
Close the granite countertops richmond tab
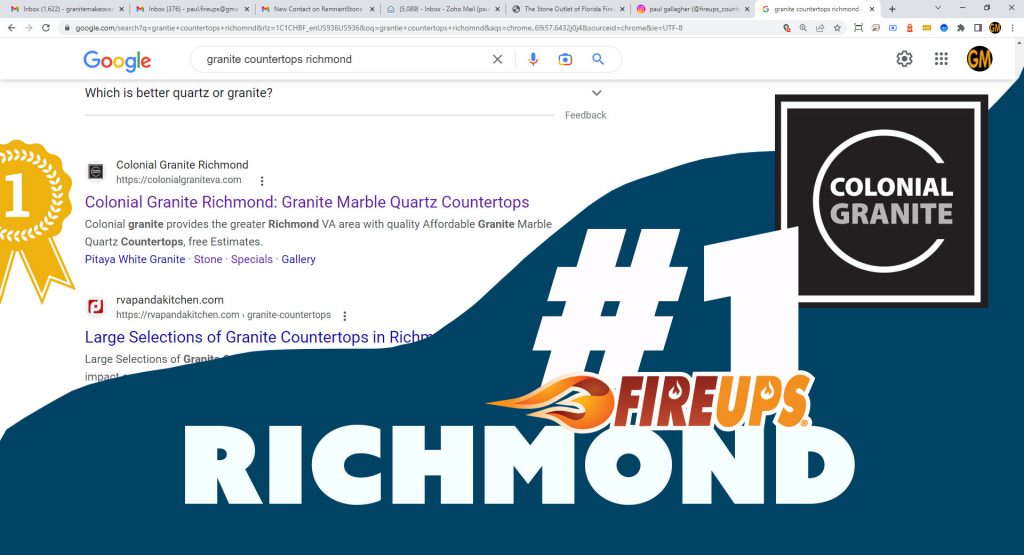click(x=872, y=9)
